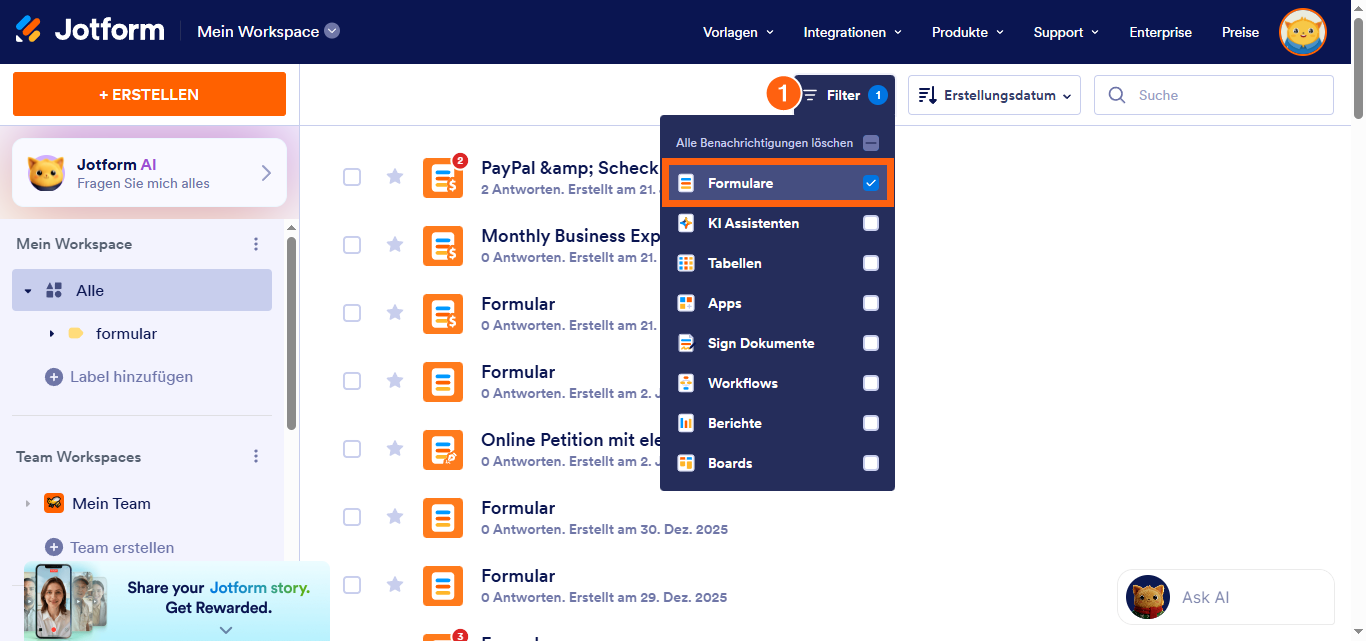Screen dimensions: 1366x641
Task: Click the form icon dated 30. Dez. 2025
Action: point(443,517)
